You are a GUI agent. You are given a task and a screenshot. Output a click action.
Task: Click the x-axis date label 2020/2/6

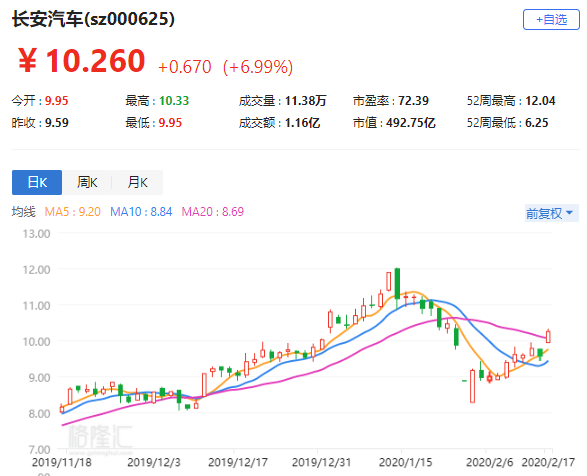[x=490, y=462]
